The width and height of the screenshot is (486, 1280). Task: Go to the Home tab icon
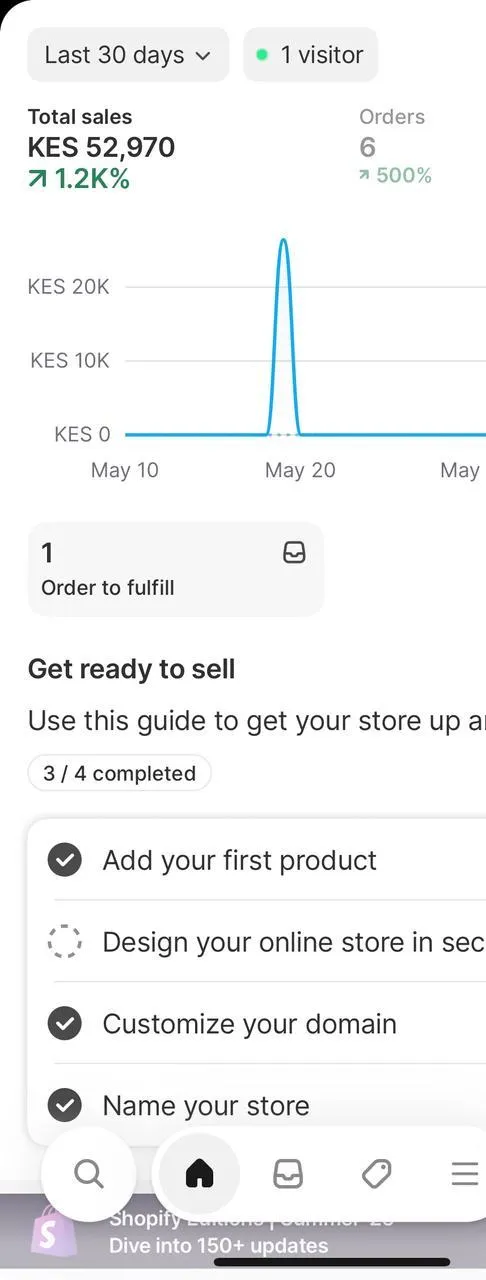coord(200,1173)
